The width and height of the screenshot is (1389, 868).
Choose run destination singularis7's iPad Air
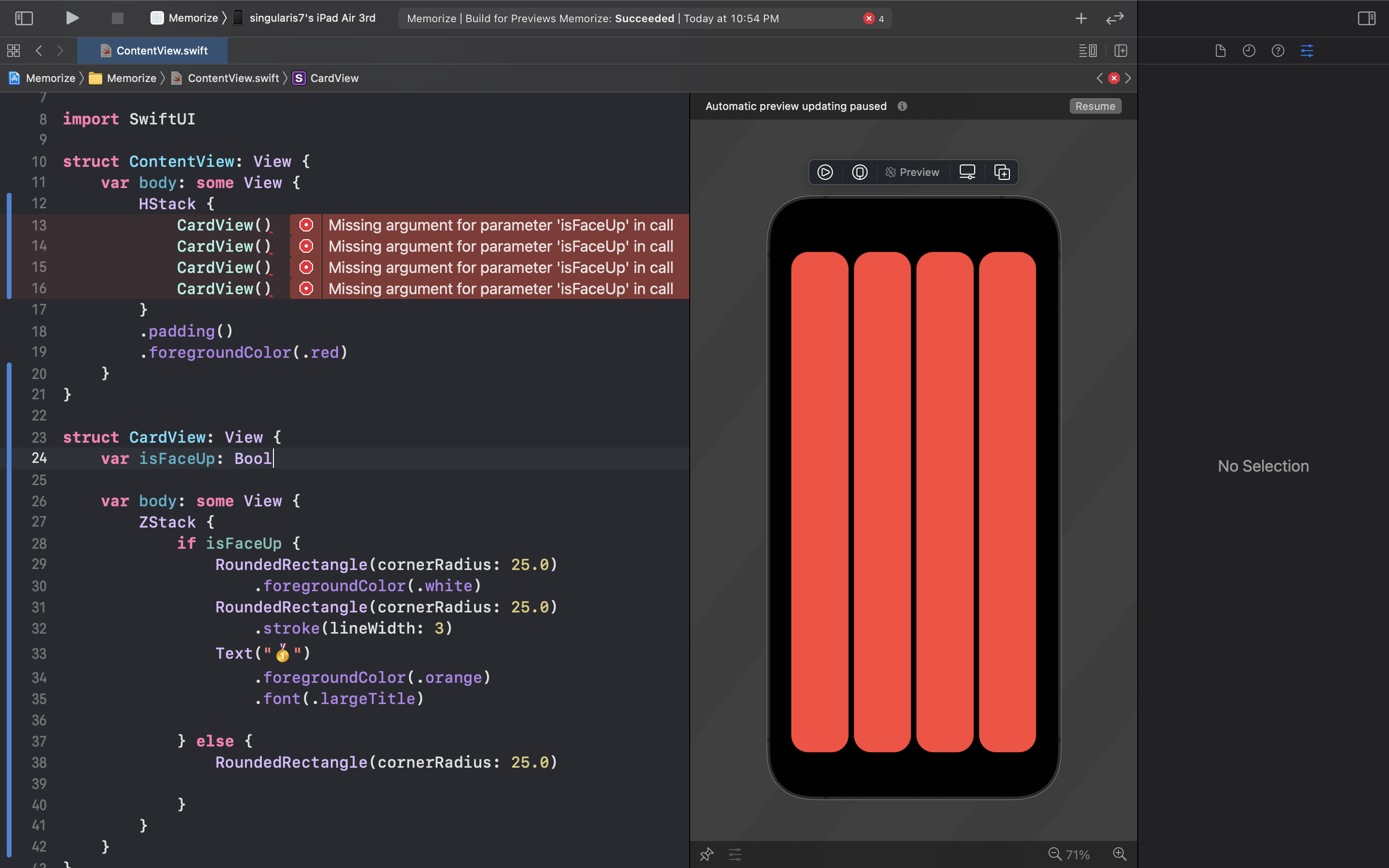[312, 18]
